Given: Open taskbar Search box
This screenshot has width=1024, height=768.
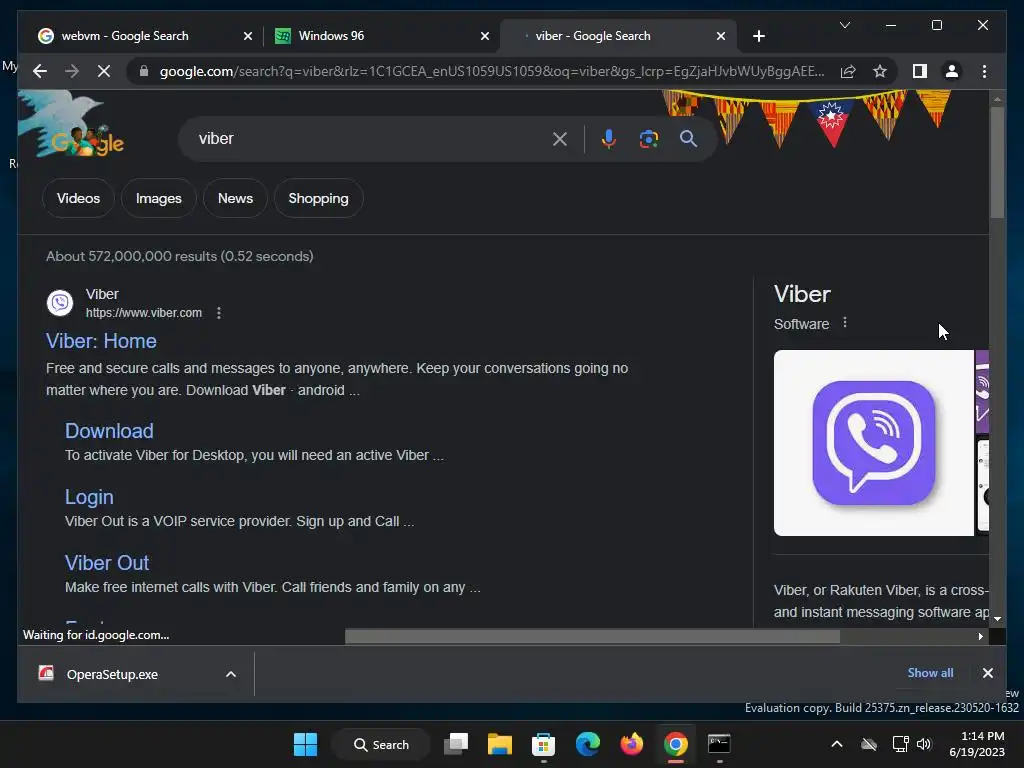Looking at the screenshot, I should point(381,744).
